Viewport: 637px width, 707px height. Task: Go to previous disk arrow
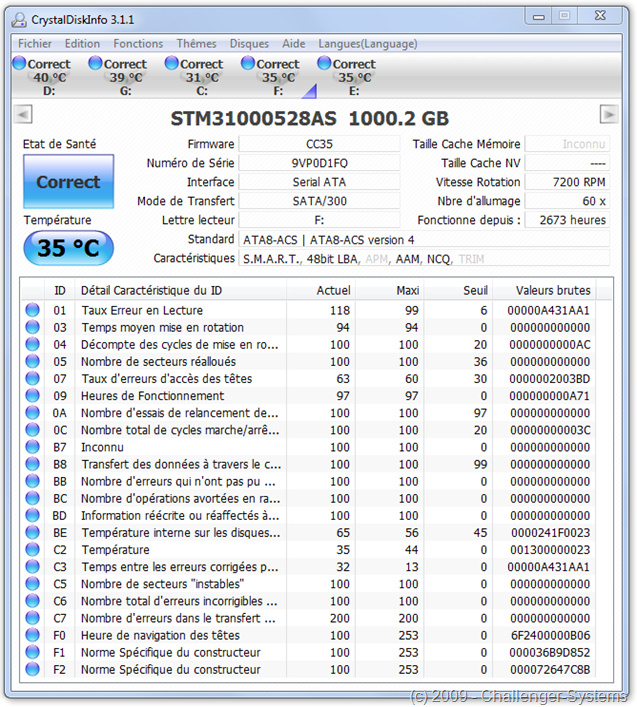(x=23, y=114)
